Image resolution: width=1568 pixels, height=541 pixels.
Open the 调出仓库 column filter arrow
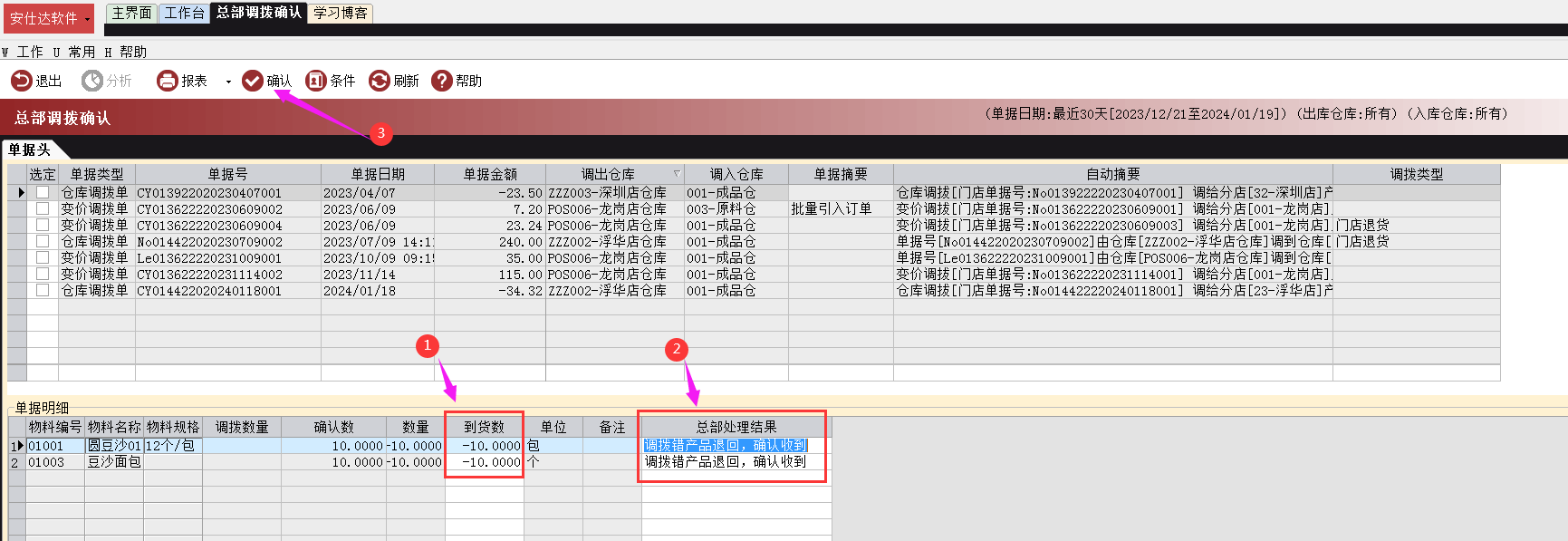pos(677,173)
